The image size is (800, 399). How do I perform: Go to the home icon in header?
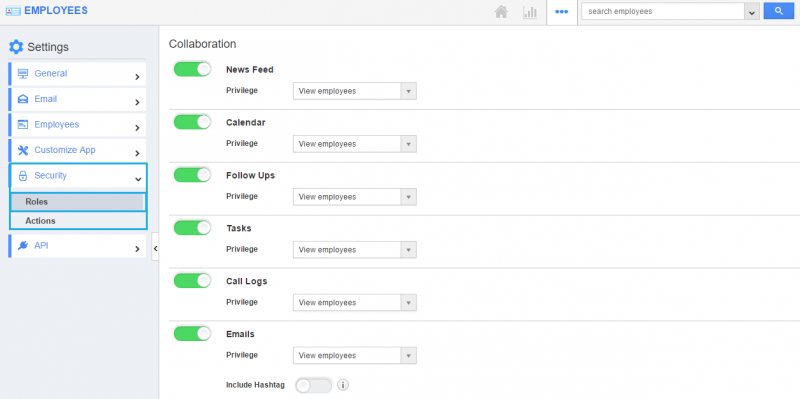(501, 12)
